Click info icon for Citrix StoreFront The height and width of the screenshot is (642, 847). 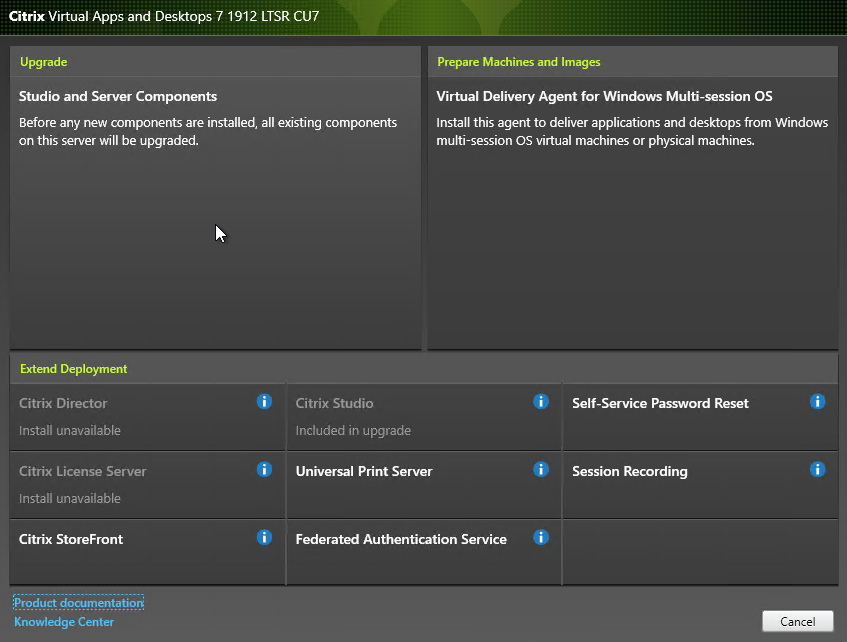click(x=264, y=538)
